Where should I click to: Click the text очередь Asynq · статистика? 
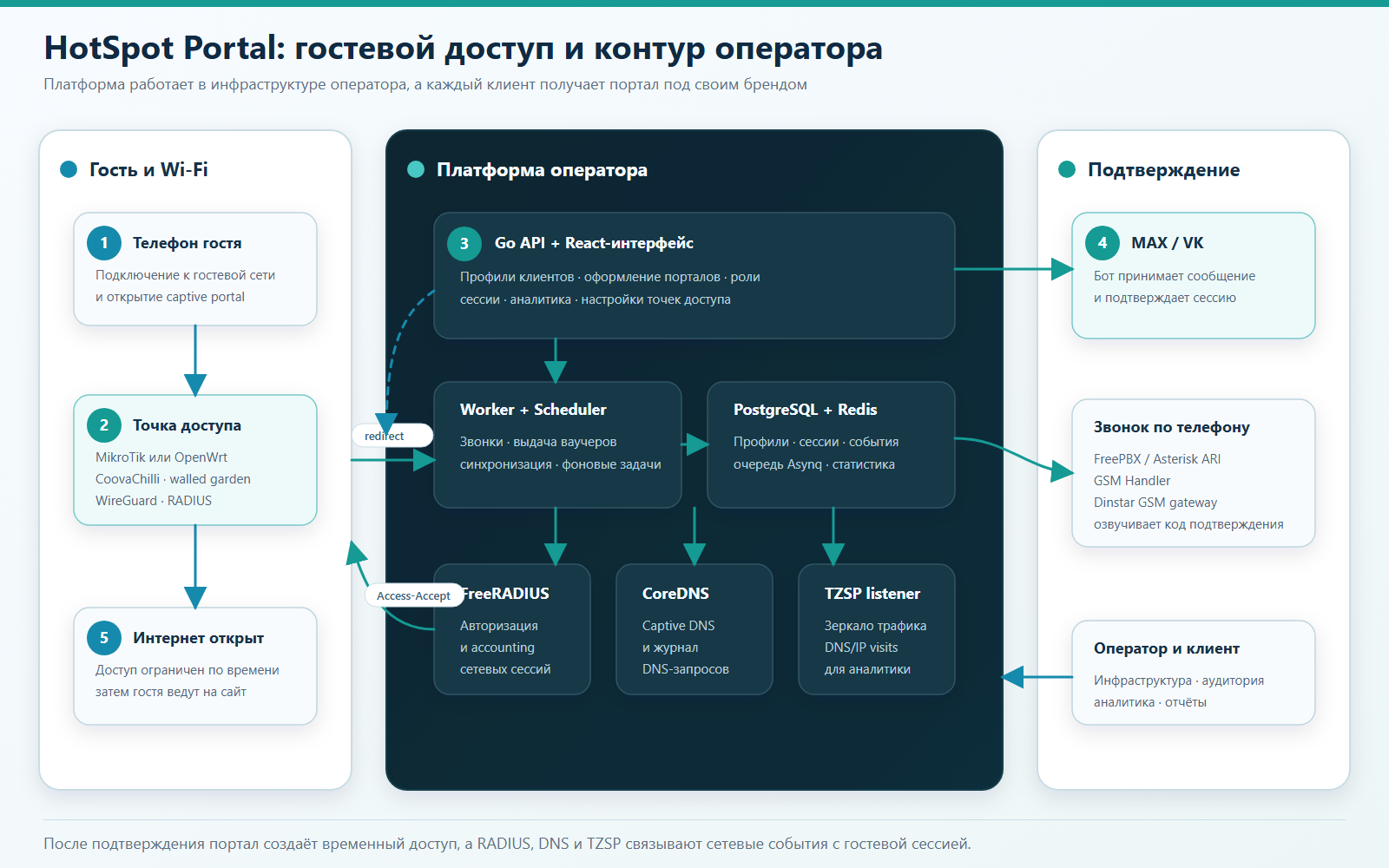click(813, 464)
